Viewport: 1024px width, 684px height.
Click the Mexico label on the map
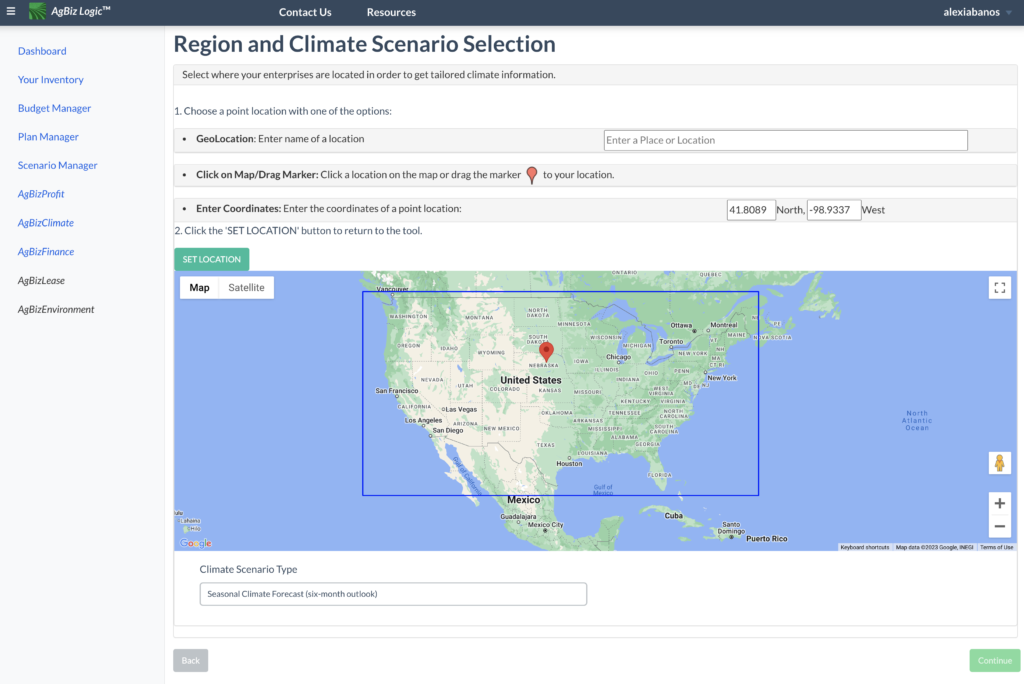523,500
